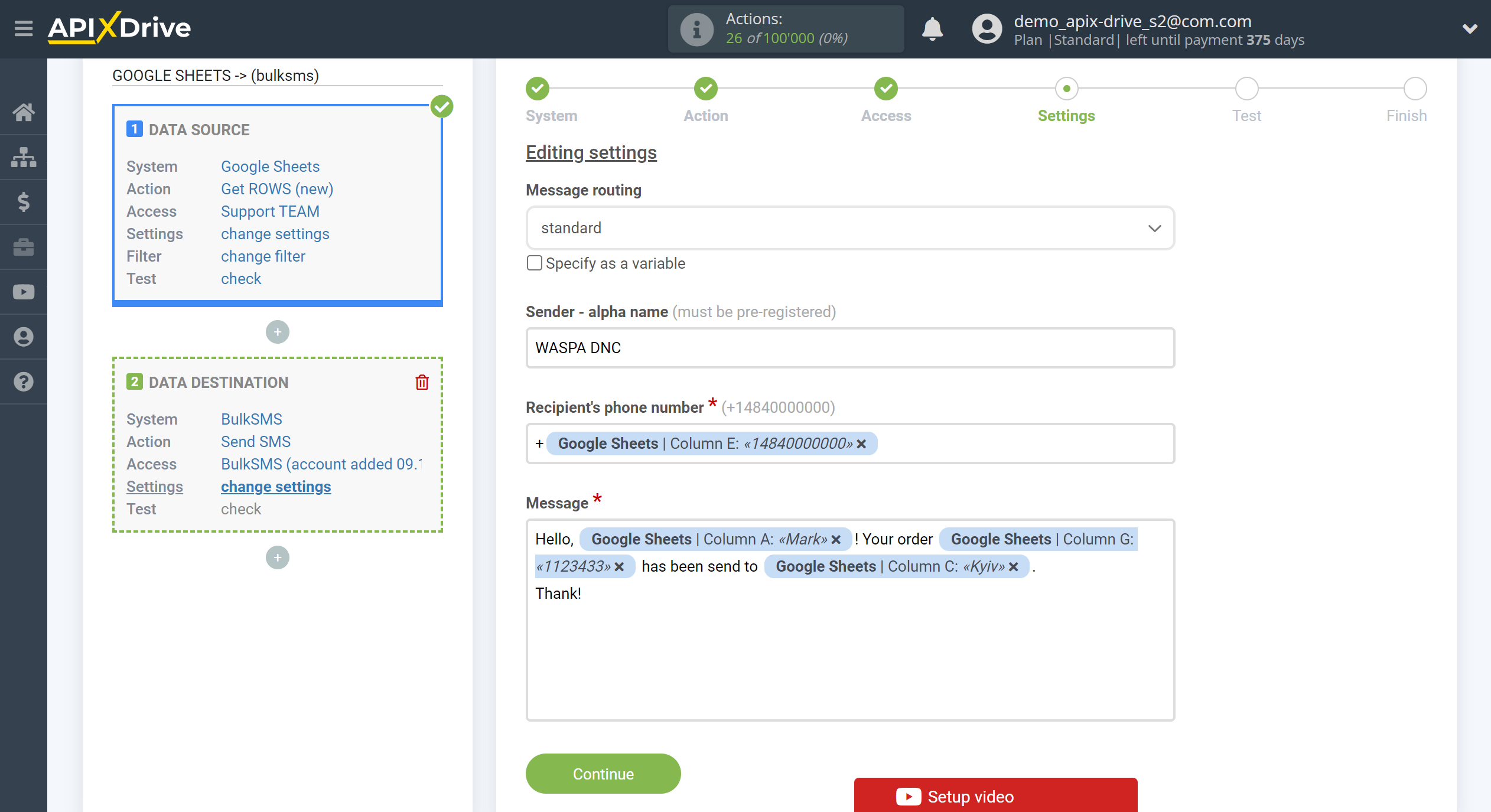
Task: Click in Sender alpha name field
Action: pyautogui.click(x=850, y=348)
